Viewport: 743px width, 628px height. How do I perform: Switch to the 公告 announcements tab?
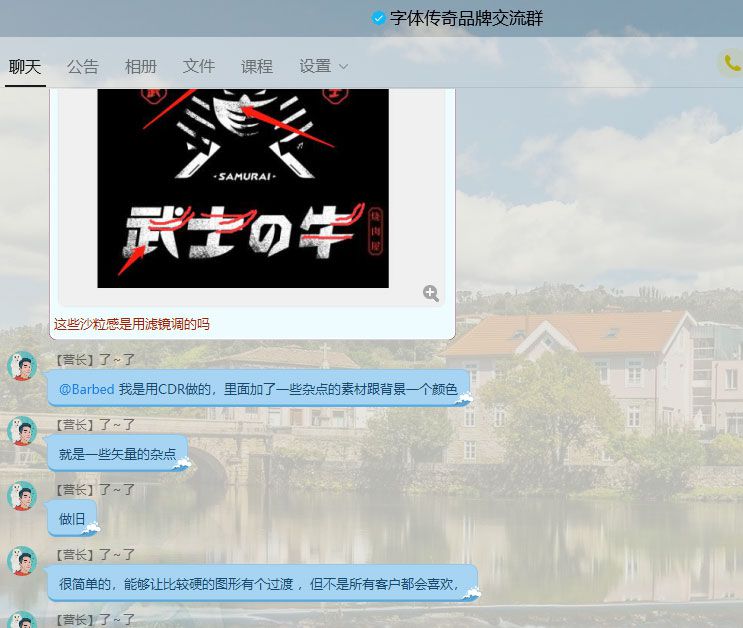tap(83, 66)
